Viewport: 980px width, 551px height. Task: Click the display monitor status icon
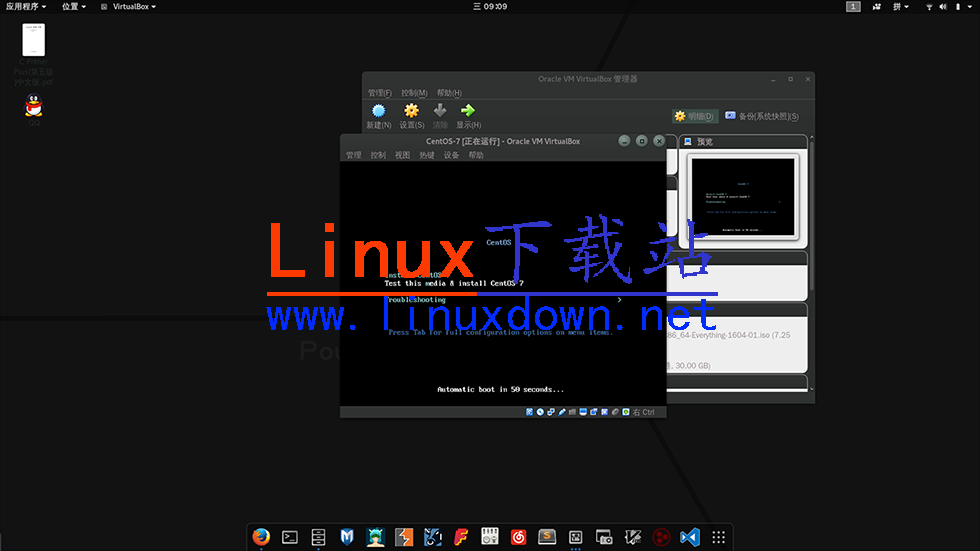coord(582,412)
